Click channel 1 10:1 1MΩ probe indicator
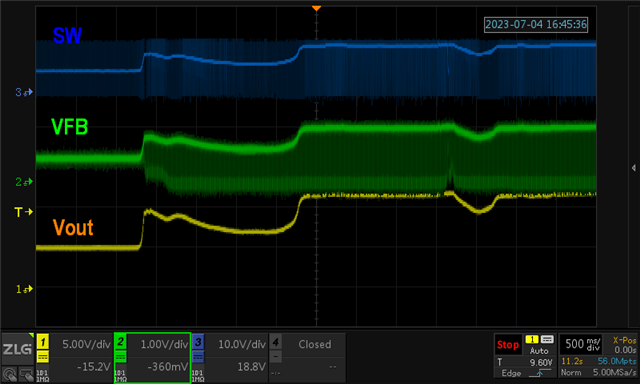This screenshot has width=640, height=384. tap(43, 376)
